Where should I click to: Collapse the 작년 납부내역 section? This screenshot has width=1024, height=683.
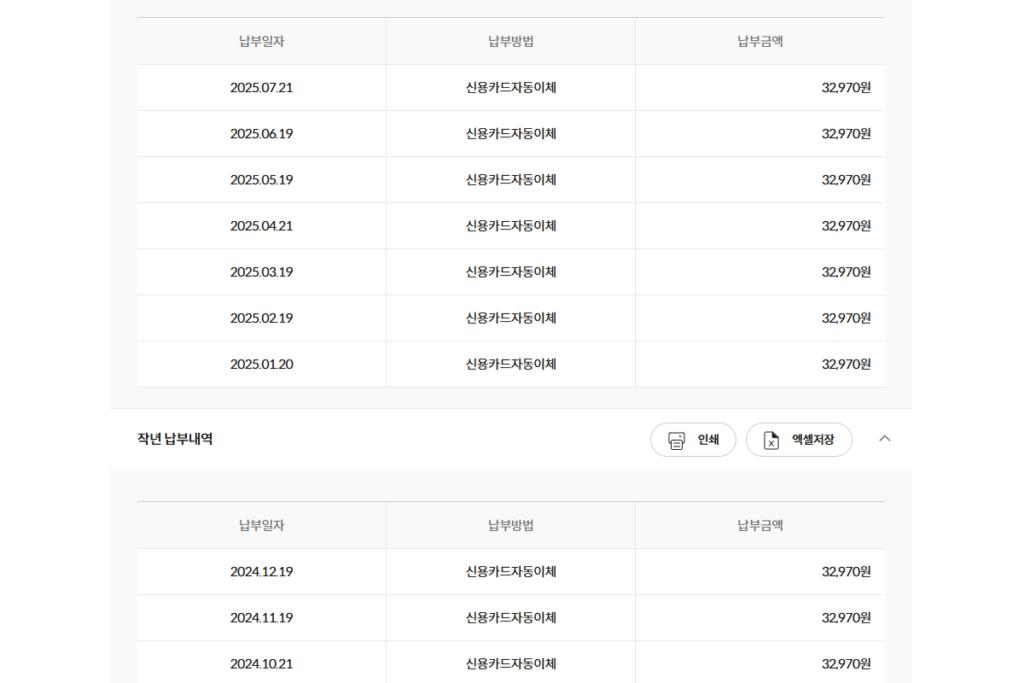pos(884,438)
